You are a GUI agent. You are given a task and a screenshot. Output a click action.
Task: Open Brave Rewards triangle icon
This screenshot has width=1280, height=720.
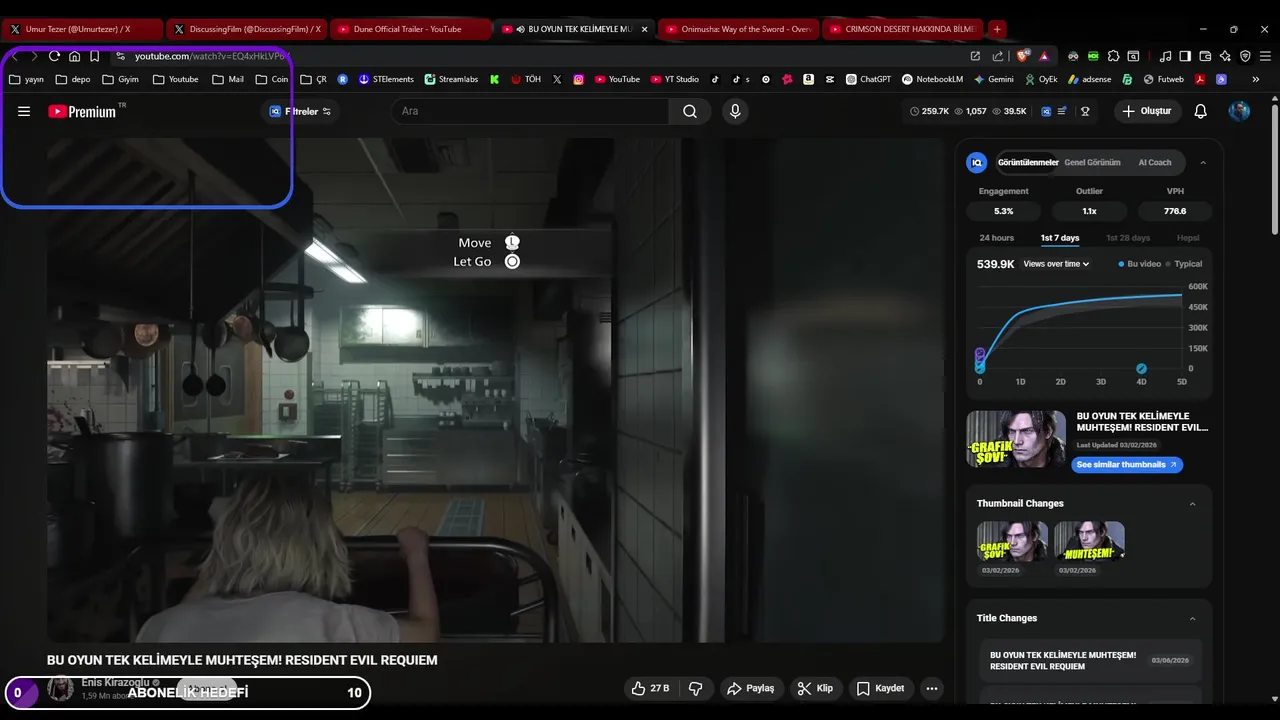[x=1044, y=56]
